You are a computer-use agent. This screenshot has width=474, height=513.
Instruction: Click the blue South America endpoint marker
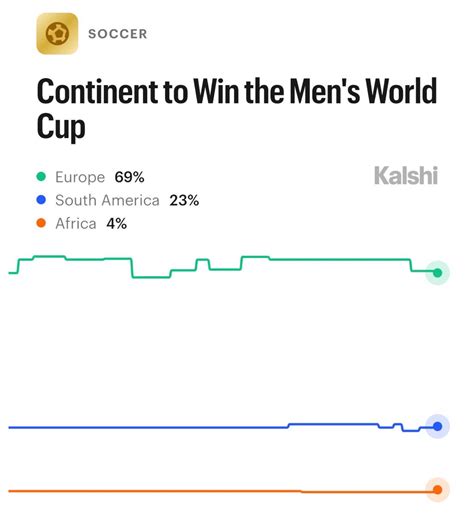click(438, 426)
